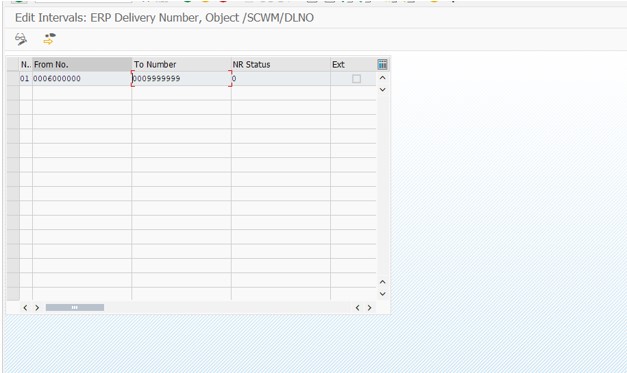
Task: Click the scroll-up arrow beside row 01
Action: 382,78
